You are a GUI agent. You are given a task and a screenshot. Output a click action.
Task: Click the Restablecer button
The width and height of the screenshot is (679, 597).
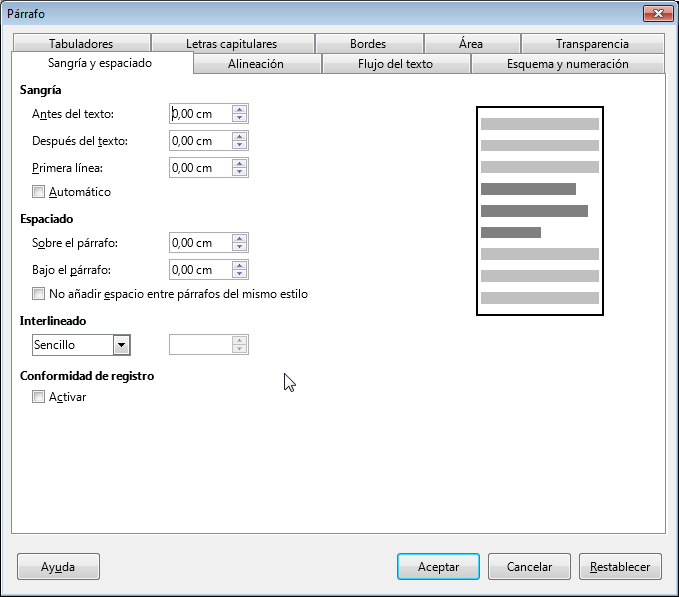pos(619,567)
